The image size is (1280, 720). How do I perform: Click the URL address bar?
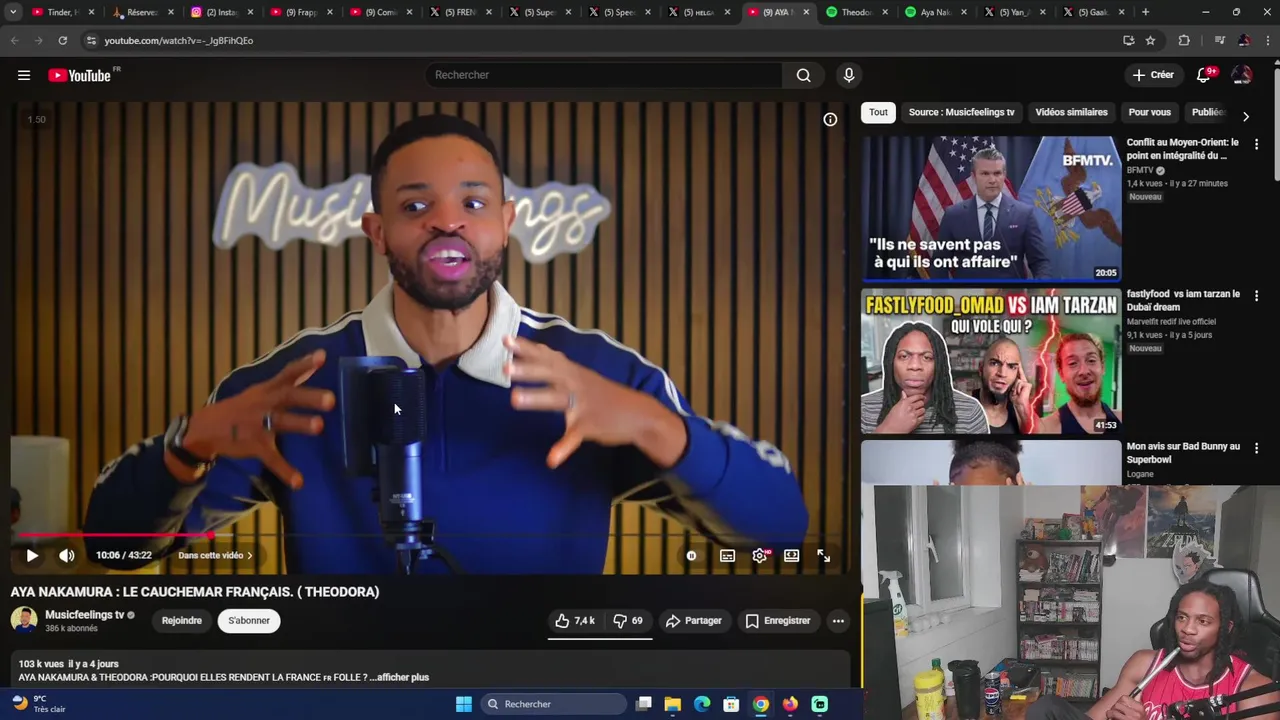point(600,40)
